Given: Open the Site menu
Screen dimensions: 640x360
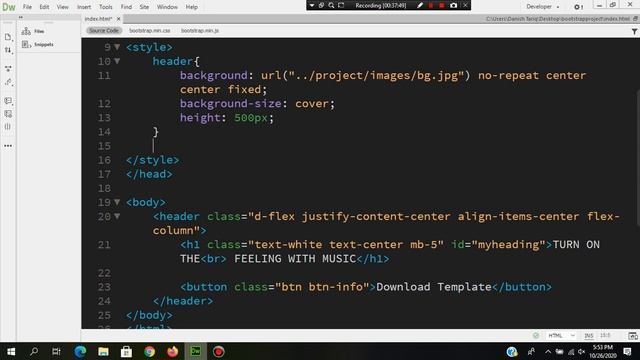Looking at the screenshot, I should click(x=144, y=7).
